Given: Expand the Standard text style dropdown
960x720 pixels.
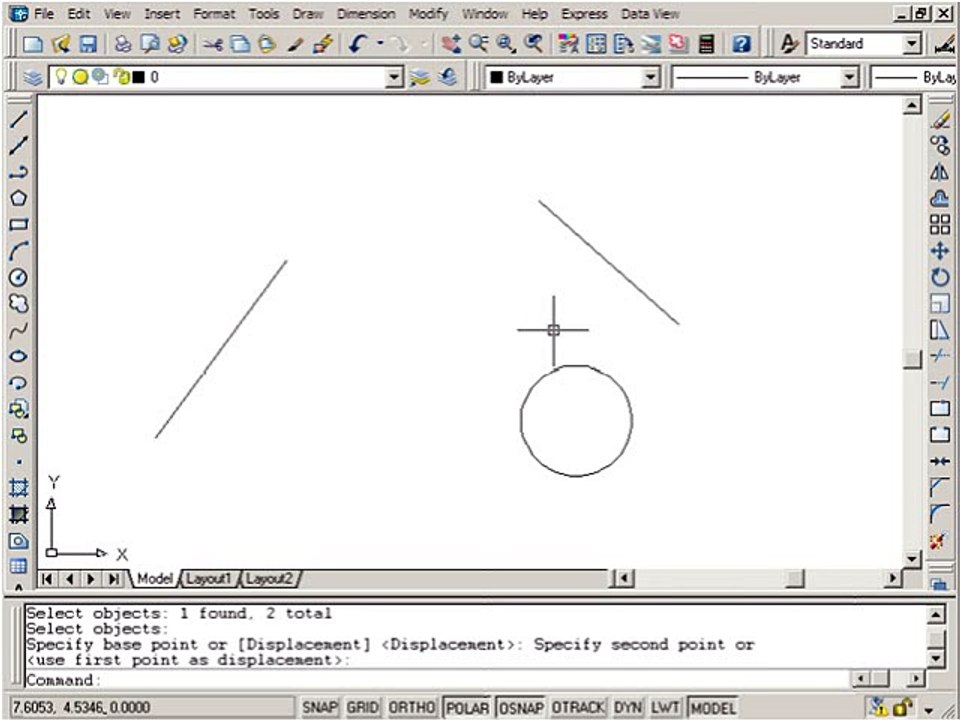Looking at the screenshot, I should pyautogui.click(x=912, y=43).
